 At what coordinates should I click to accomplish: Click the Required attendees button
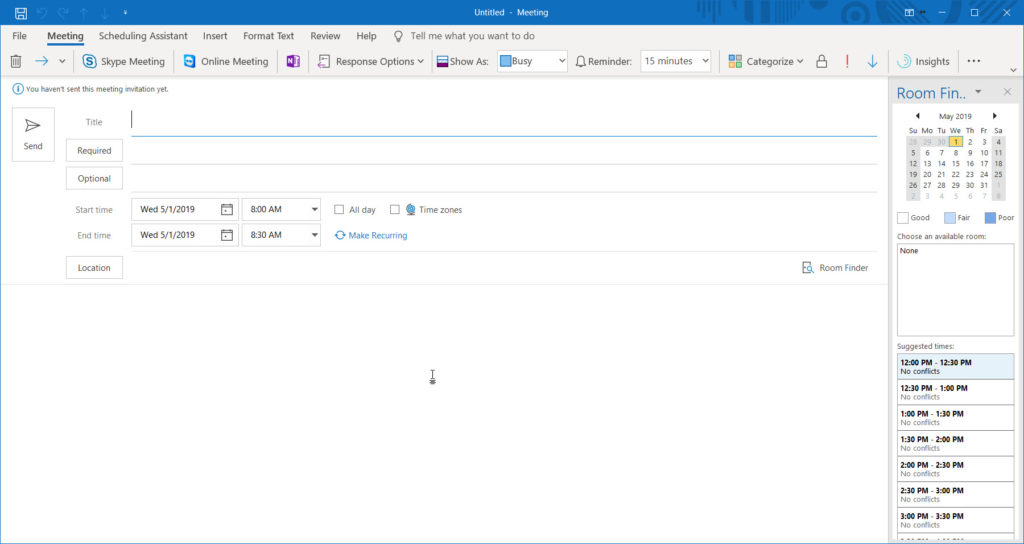click(94, 150)
